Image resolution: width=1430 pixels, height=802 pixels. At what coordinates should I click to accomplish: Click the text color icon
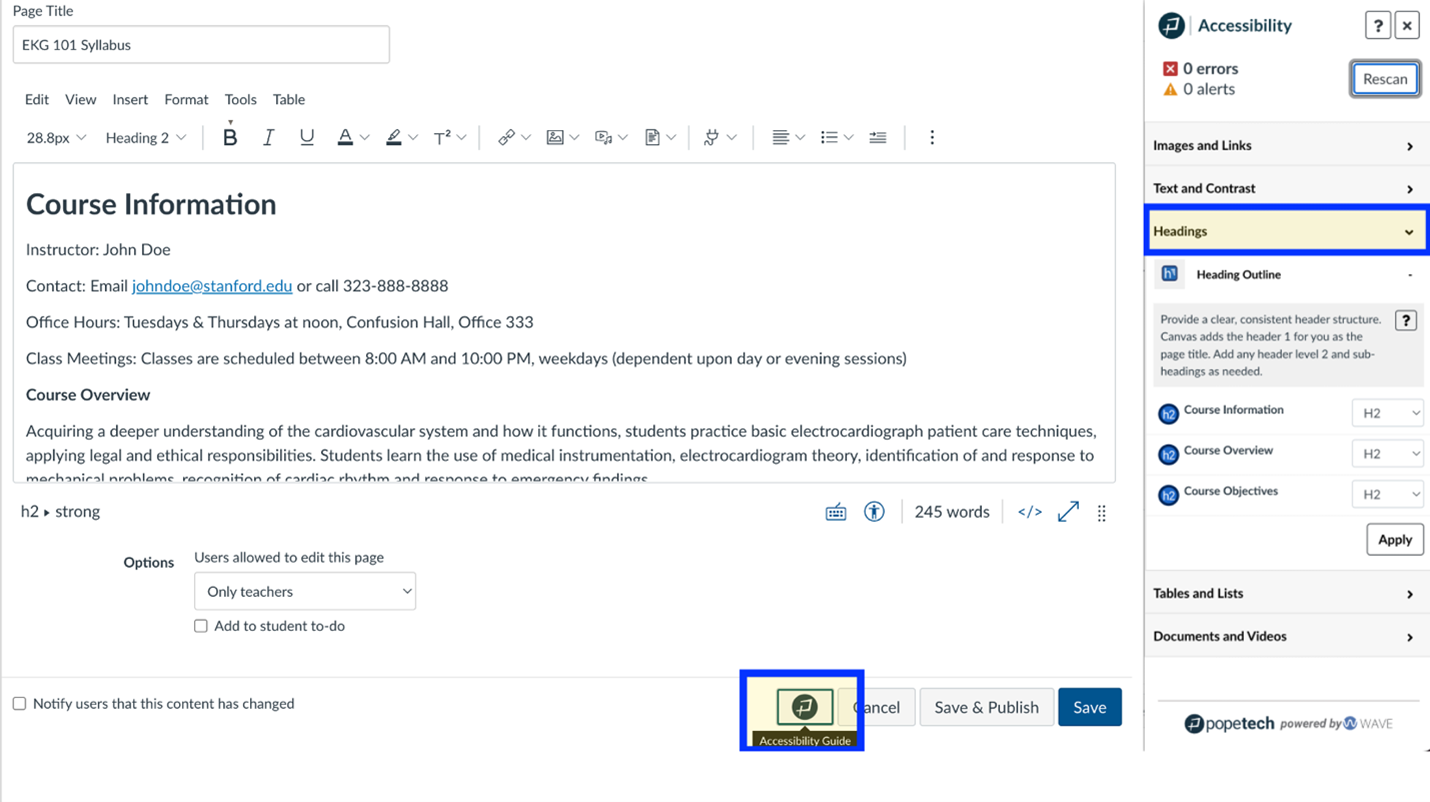pos(345,137)
